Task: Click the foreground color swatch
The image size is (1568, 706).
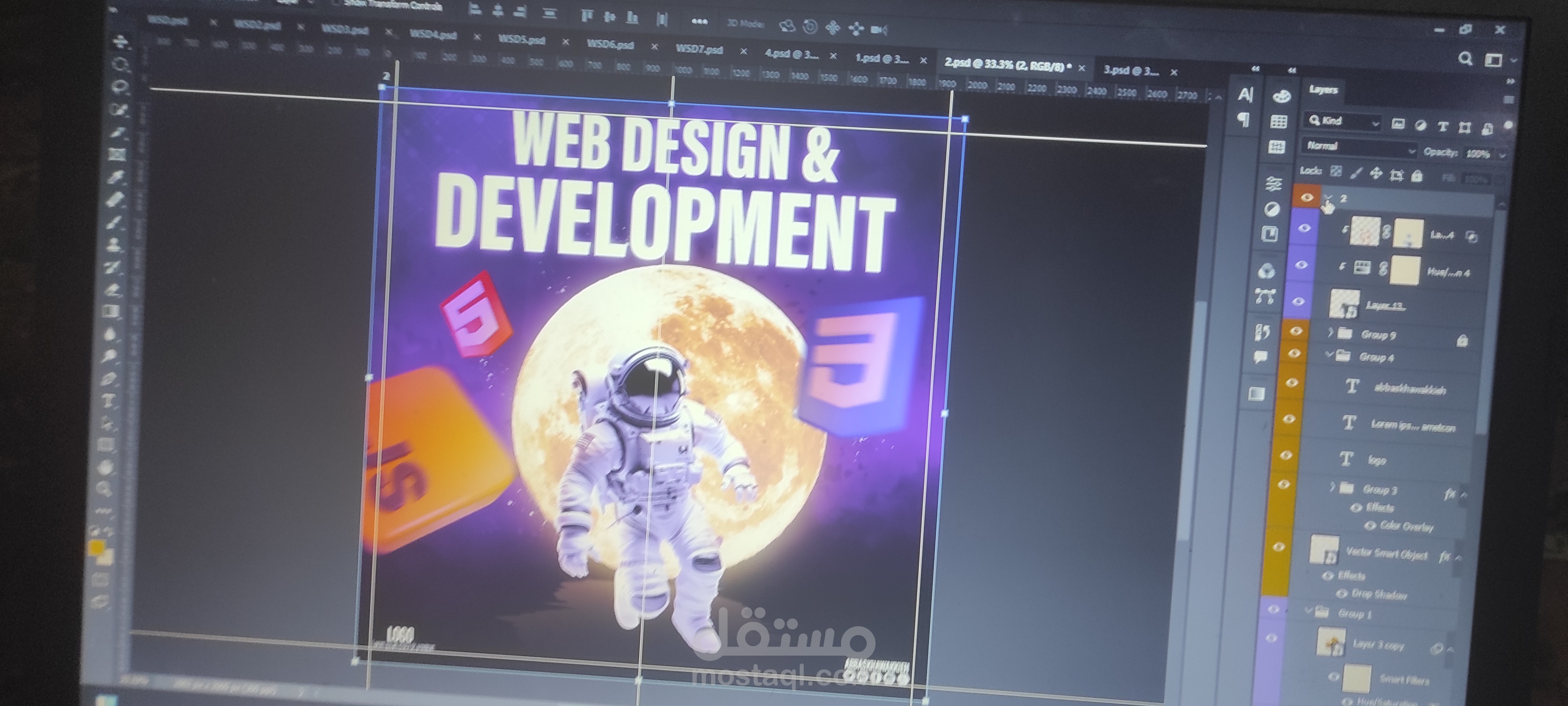Action: click(96, 548)
